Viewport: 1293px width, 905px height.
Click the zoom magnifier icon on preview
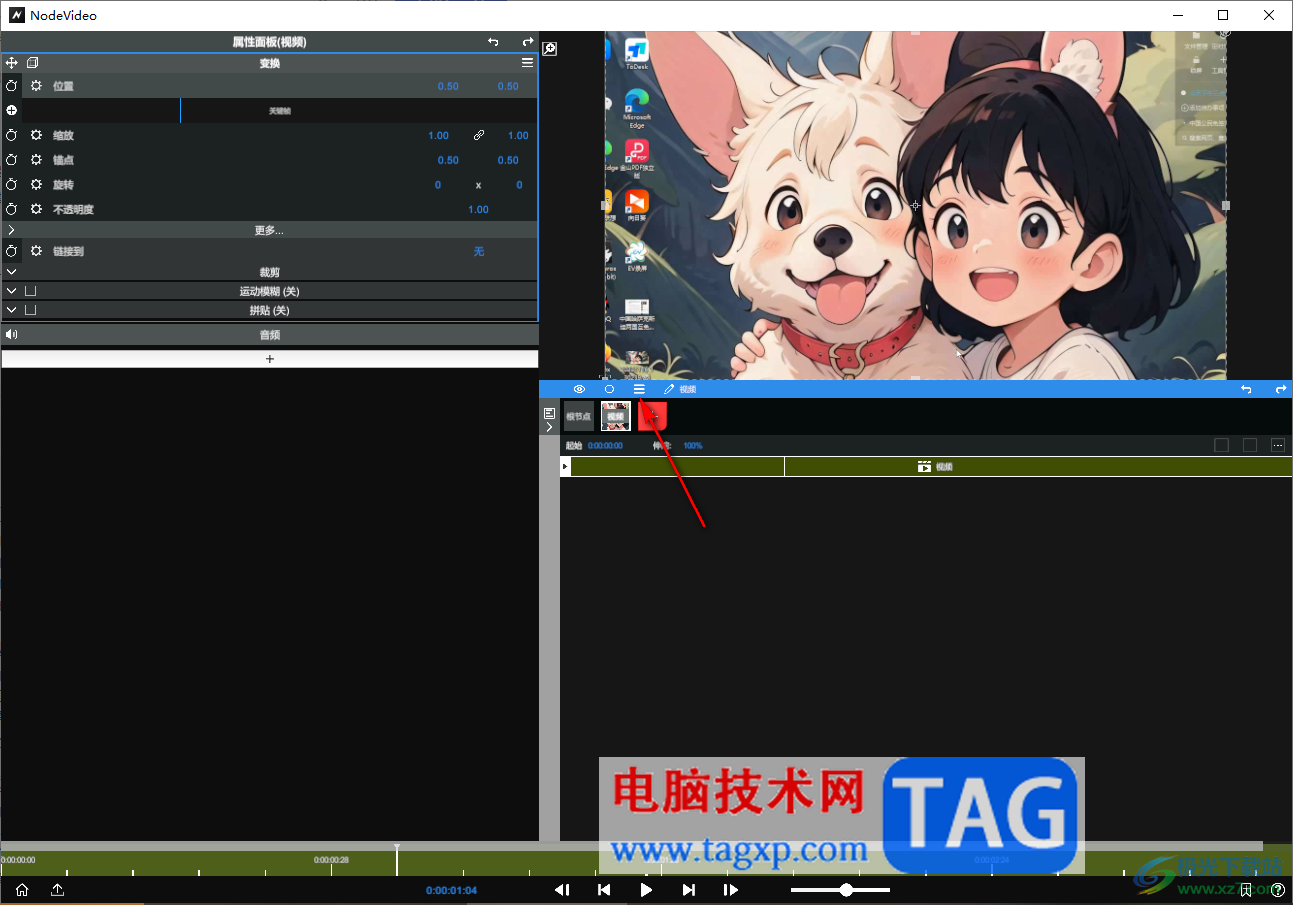(550, 48)
